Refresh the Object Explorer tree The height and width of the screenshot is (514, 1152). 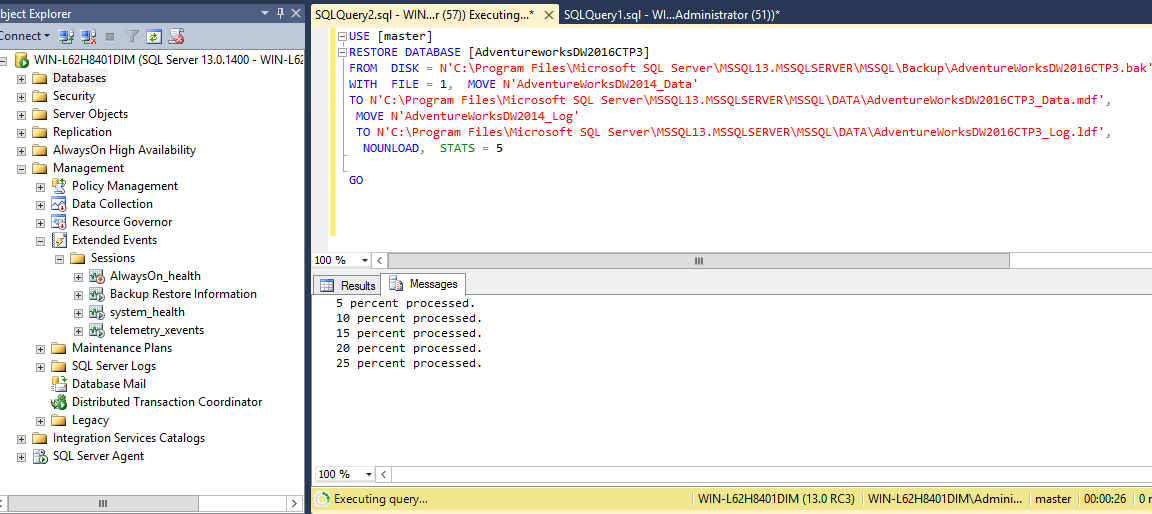click(x=154, y=35)
